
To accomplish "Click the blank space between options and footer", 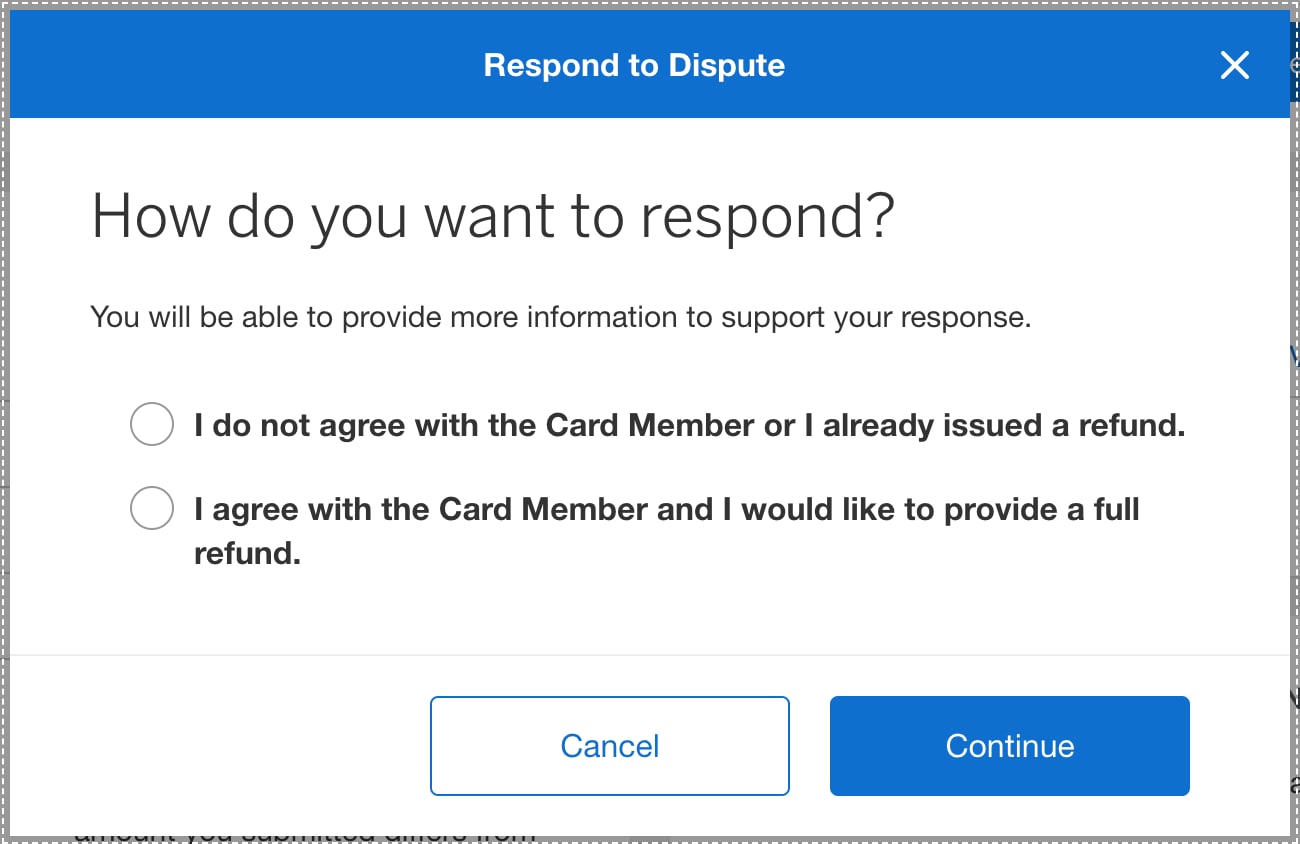I will (650, 615).
